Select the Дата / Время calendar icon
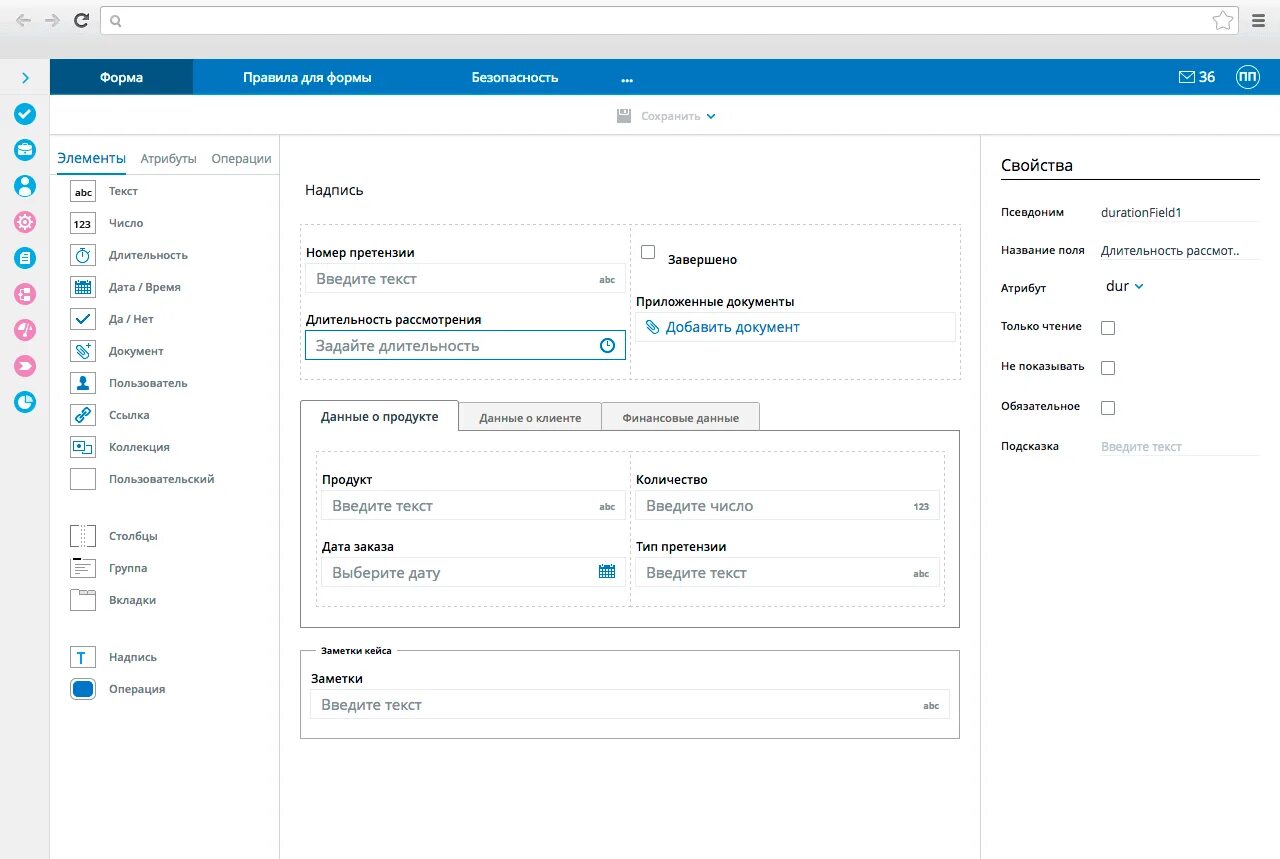 [83, 287]
